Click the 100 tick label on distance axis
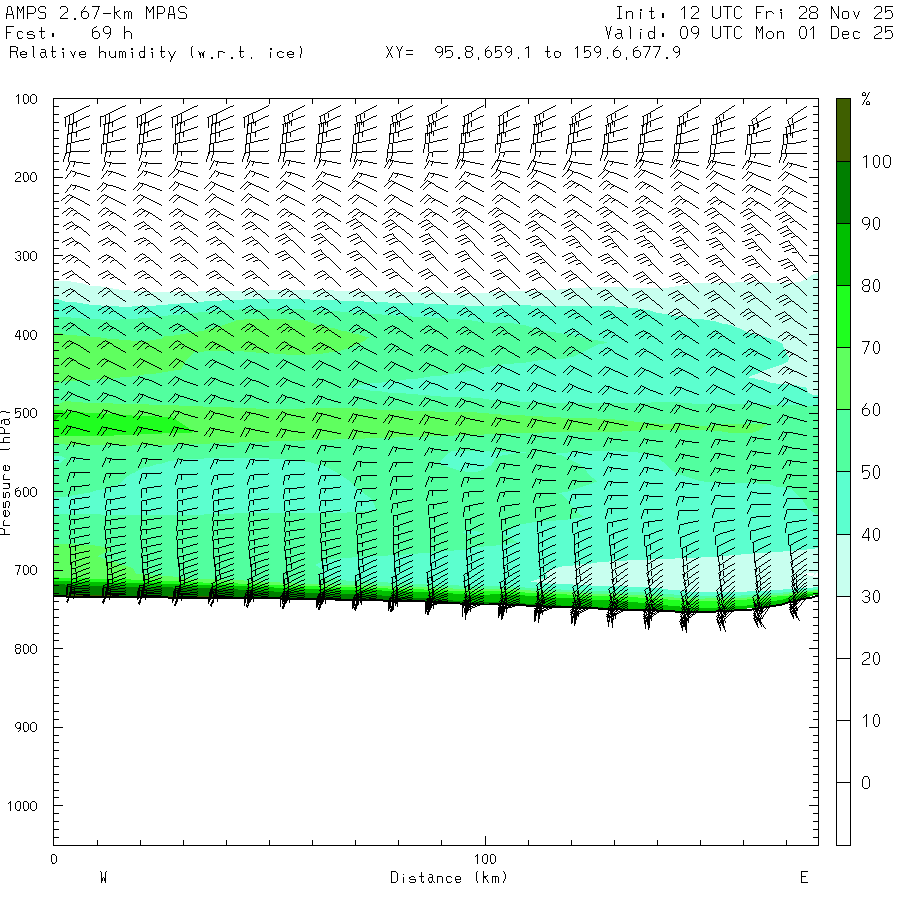Viewport: 900px width, 900px height. coord(485,859)
